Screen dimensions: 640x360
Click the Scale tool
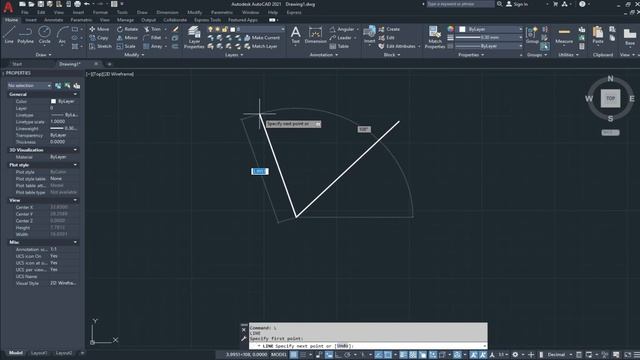126,46
